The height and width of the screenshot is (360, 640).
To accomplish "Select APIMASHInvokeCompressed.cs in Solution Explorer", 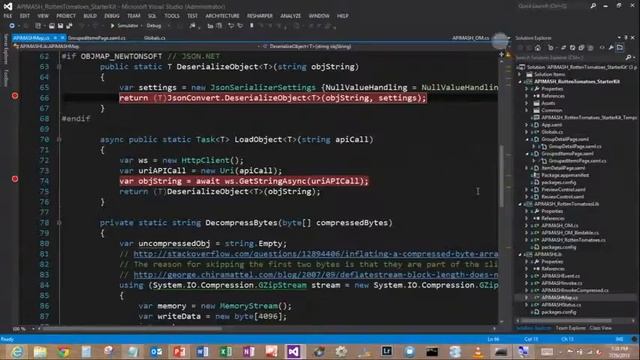I will pyautogui.click(x=575, y=291).
